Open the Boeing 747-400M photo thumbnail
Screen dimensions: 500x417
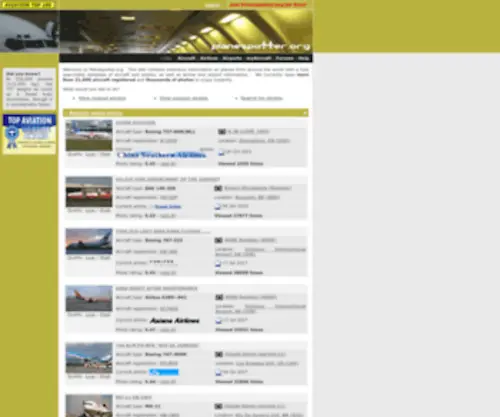pyautogui.click(x=89, y=358)
